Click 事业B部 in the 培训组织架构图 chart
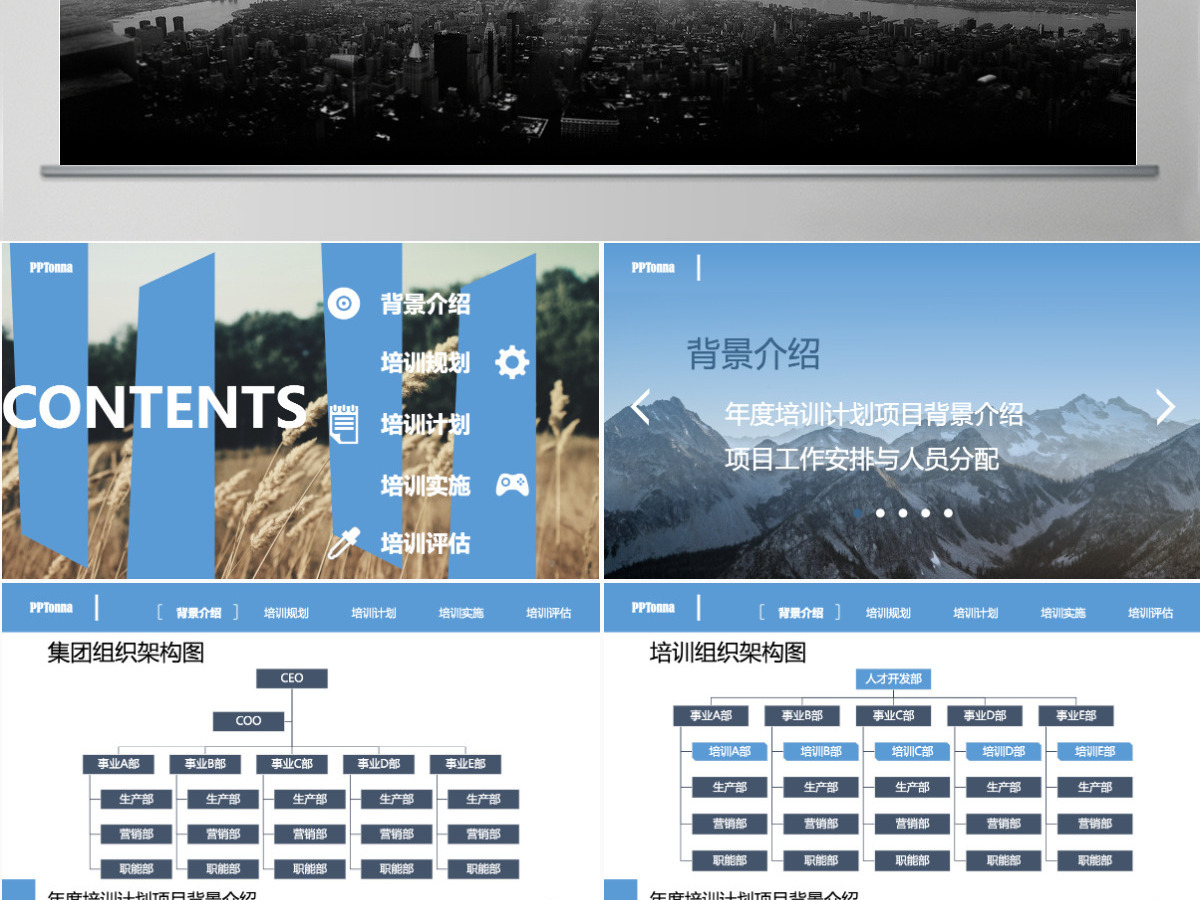Viewport: 1200px width, 900px height. pyautogui.click(x=802, y=716)
